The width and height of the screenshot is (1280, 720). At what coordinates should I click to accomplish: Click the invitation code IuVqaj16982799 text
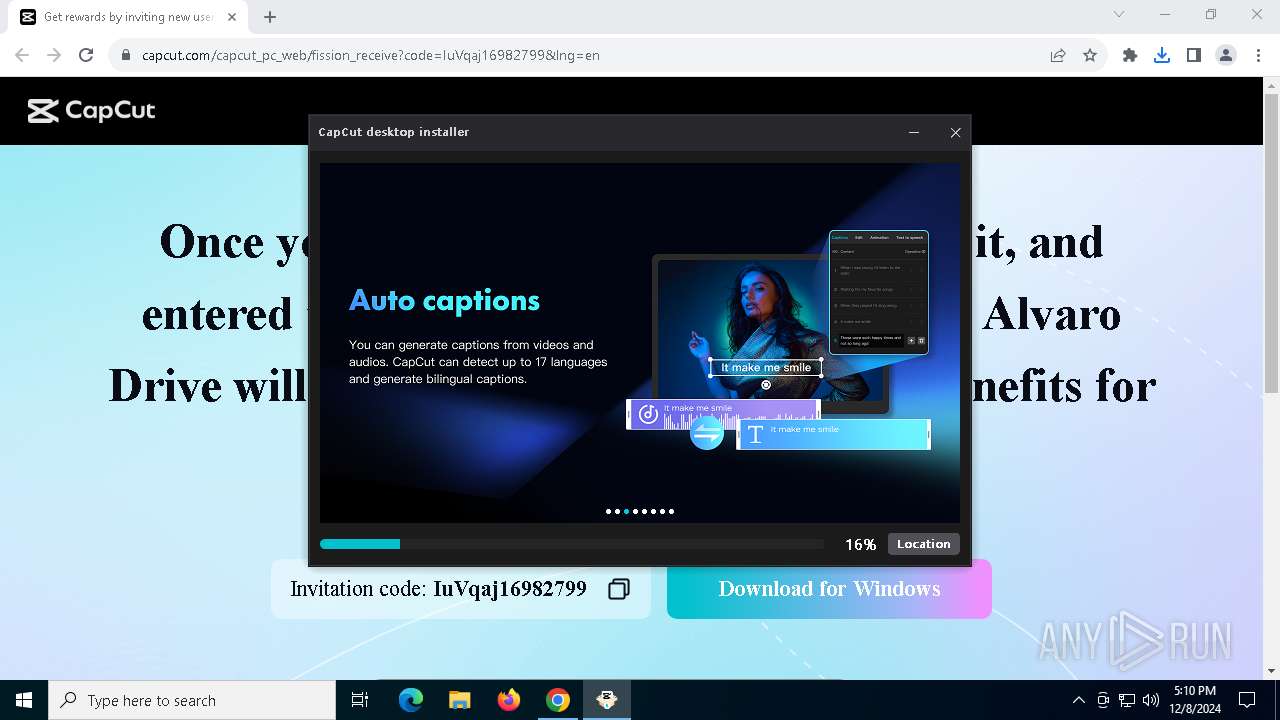(510, 589)
